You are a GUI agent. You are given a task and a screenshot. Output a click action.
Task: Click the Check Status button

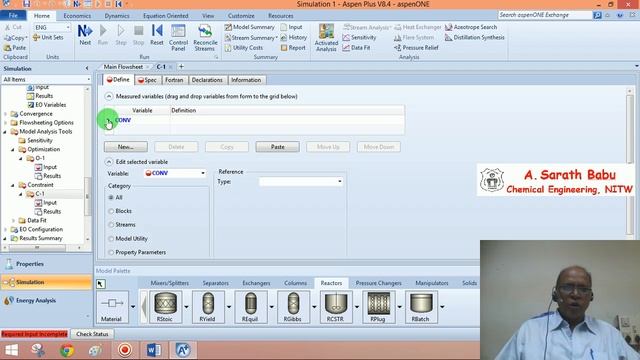(92, 334)
